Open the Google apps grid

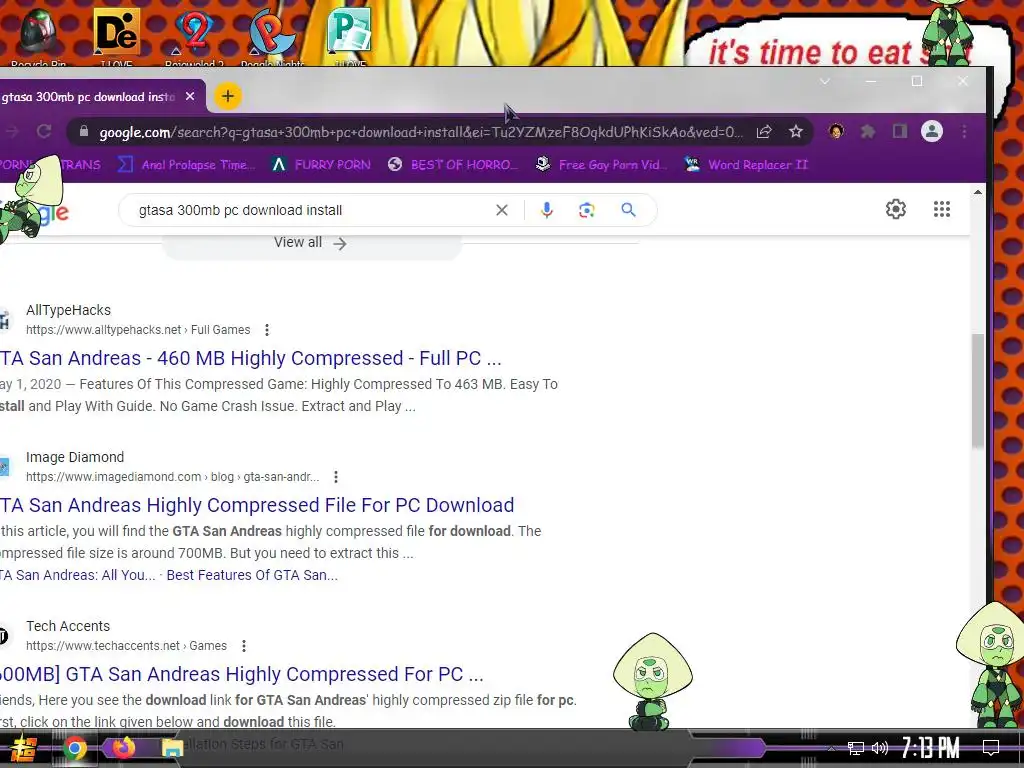tap(942, 209)
